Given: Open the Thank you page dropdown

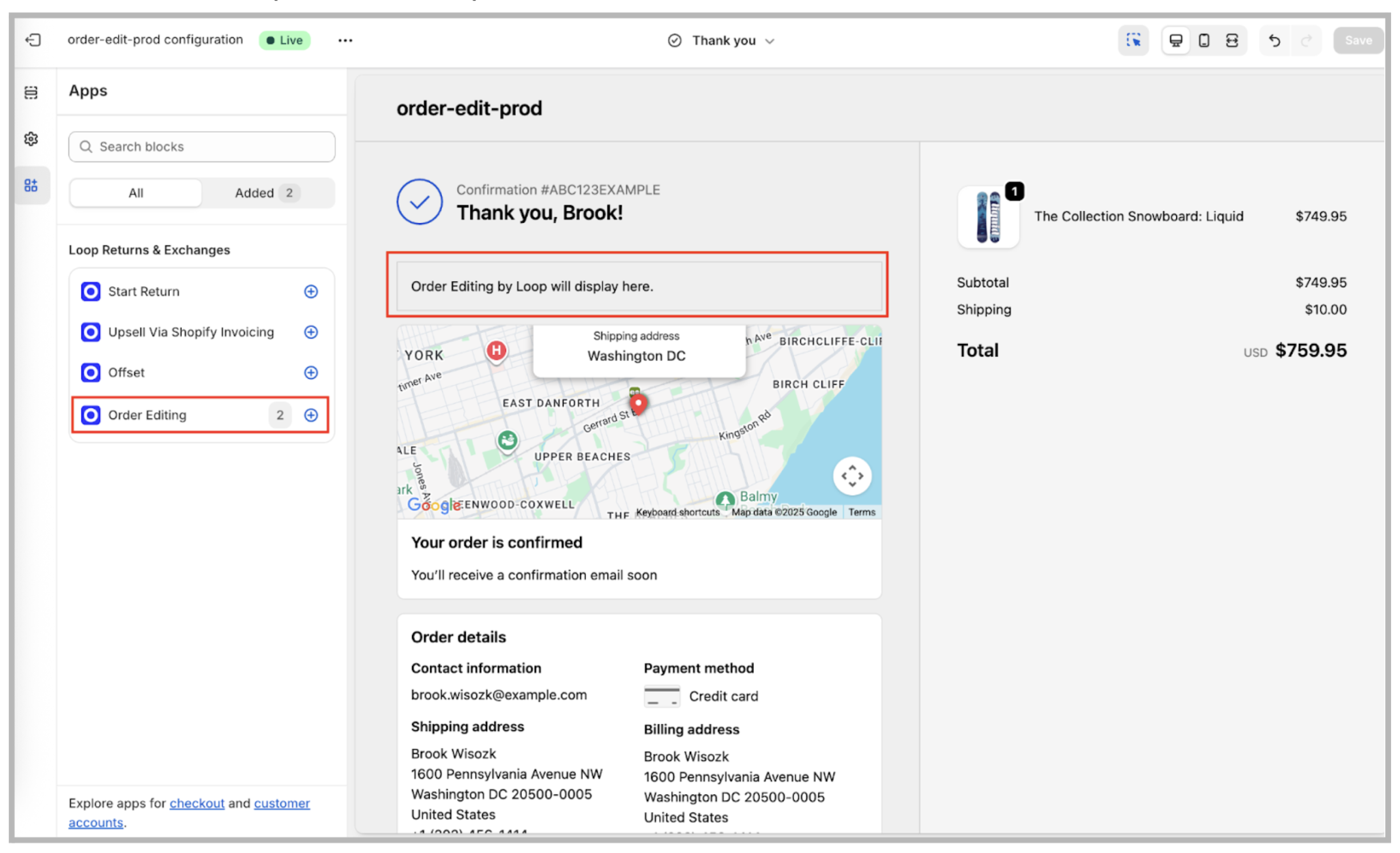Looking at the screenshot, I should point(723,41).
